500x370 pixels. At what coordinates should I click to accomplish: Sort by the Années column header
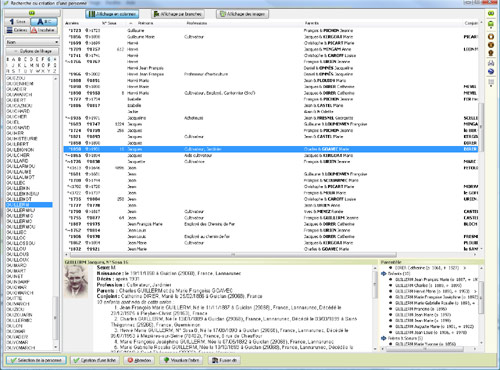(72, 23)
